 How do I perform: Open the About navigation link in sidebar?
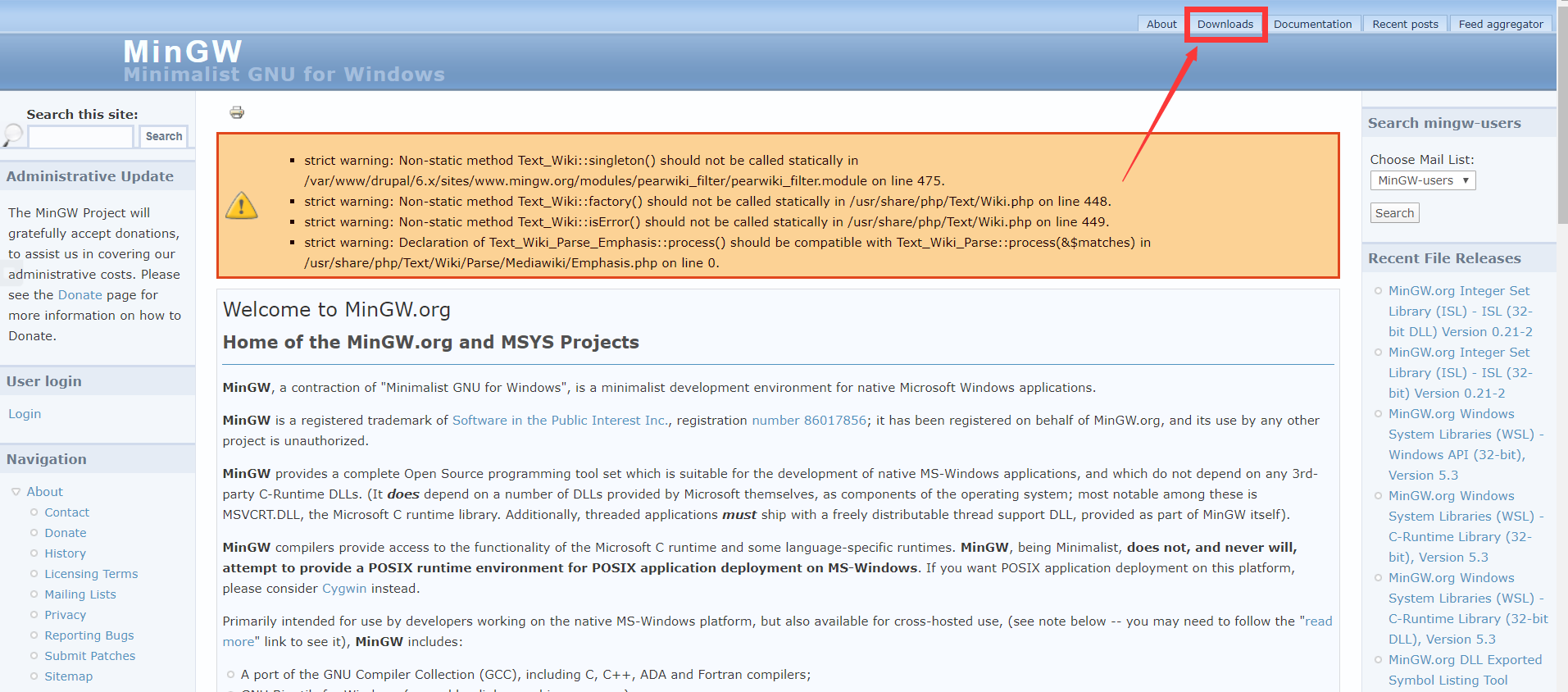[x=45, y=491]
